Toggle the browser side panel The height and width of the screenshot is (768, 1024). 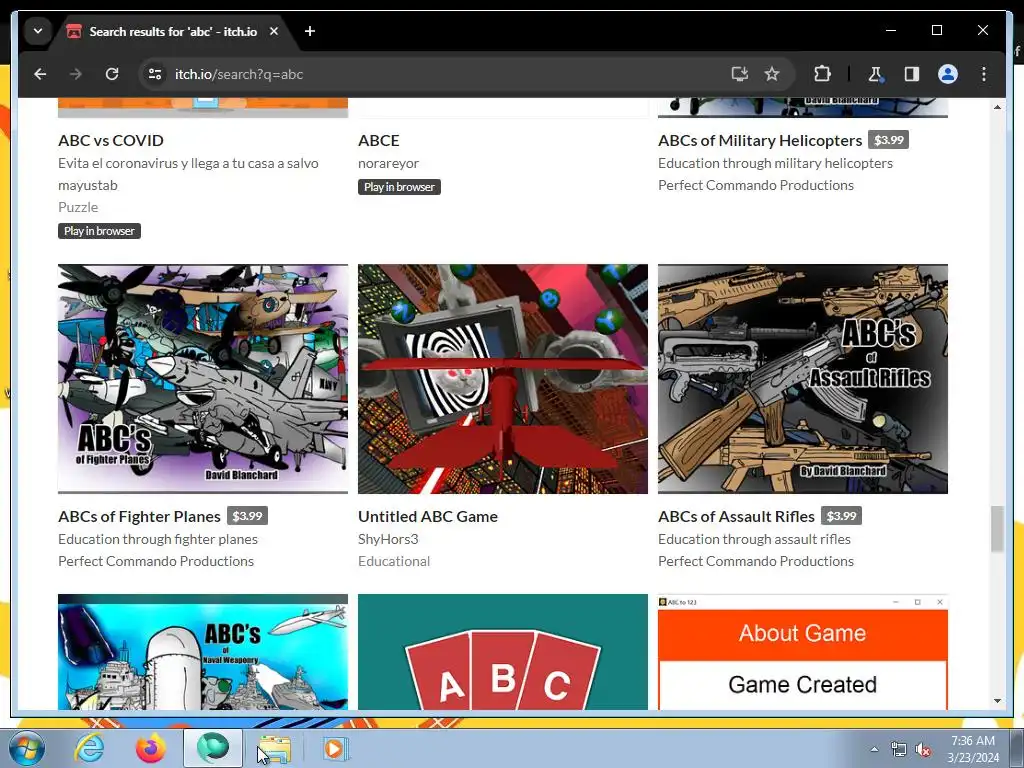(x=912, y=74)
